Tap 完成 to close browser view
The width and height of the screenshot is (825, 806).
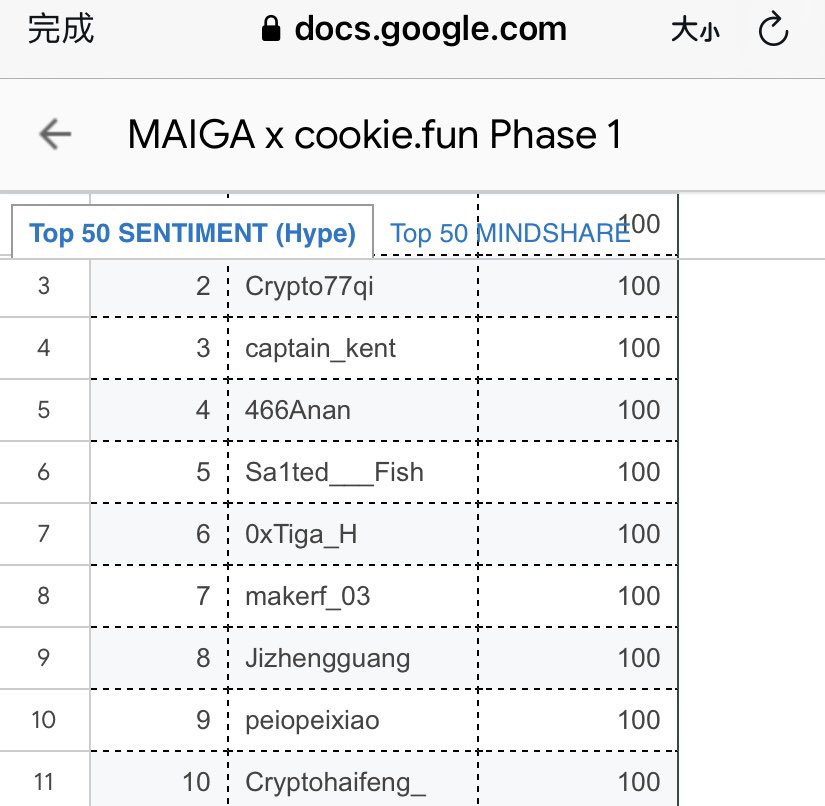click(x=61, y=29)
